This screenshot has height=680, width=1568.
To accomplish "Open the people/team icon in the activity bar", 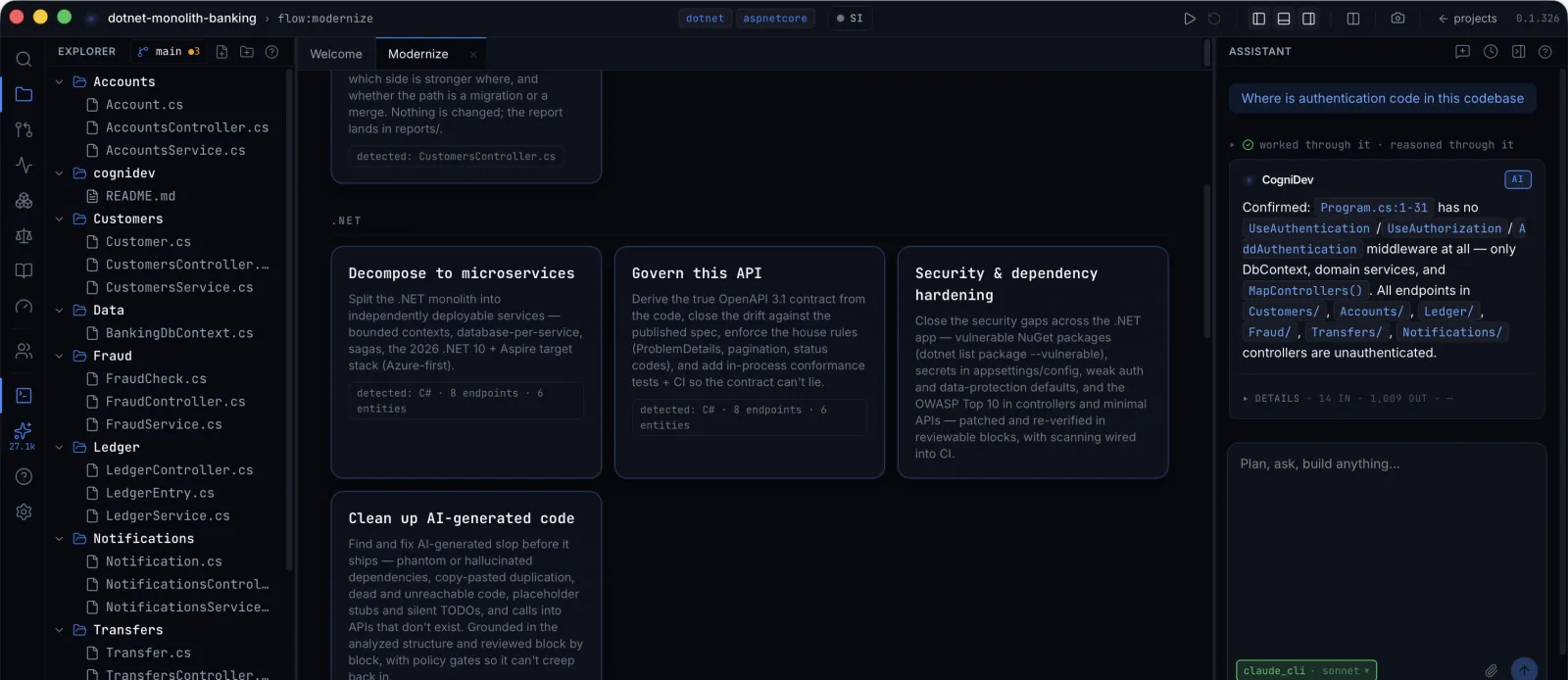I will [24, 350].
